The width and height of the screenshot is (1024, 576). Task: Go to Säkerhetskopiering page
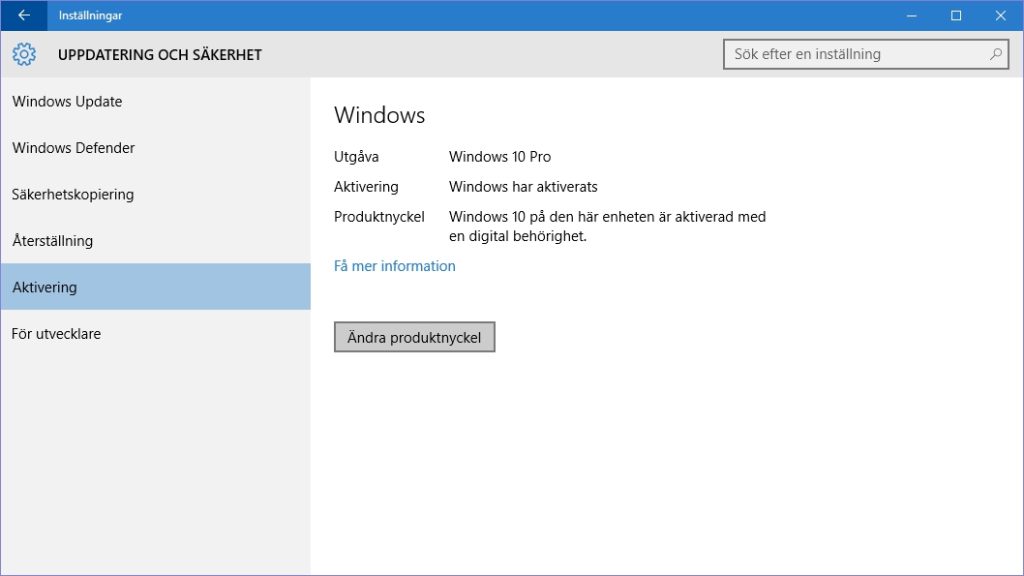(x=72, y=194)
